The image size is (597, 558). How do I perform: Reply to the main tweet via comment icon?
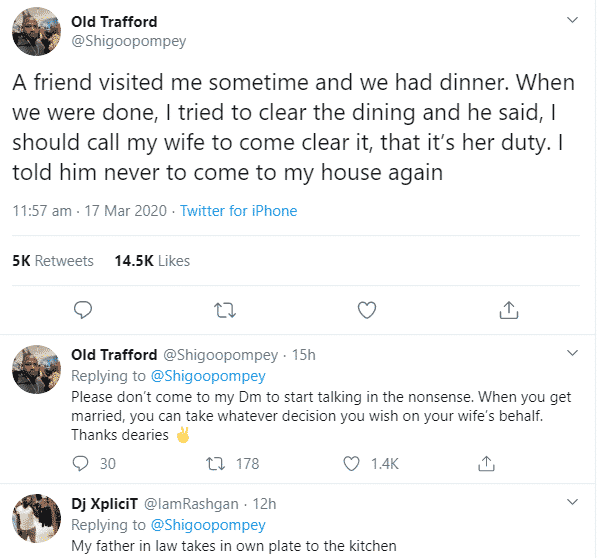(83, 310)
